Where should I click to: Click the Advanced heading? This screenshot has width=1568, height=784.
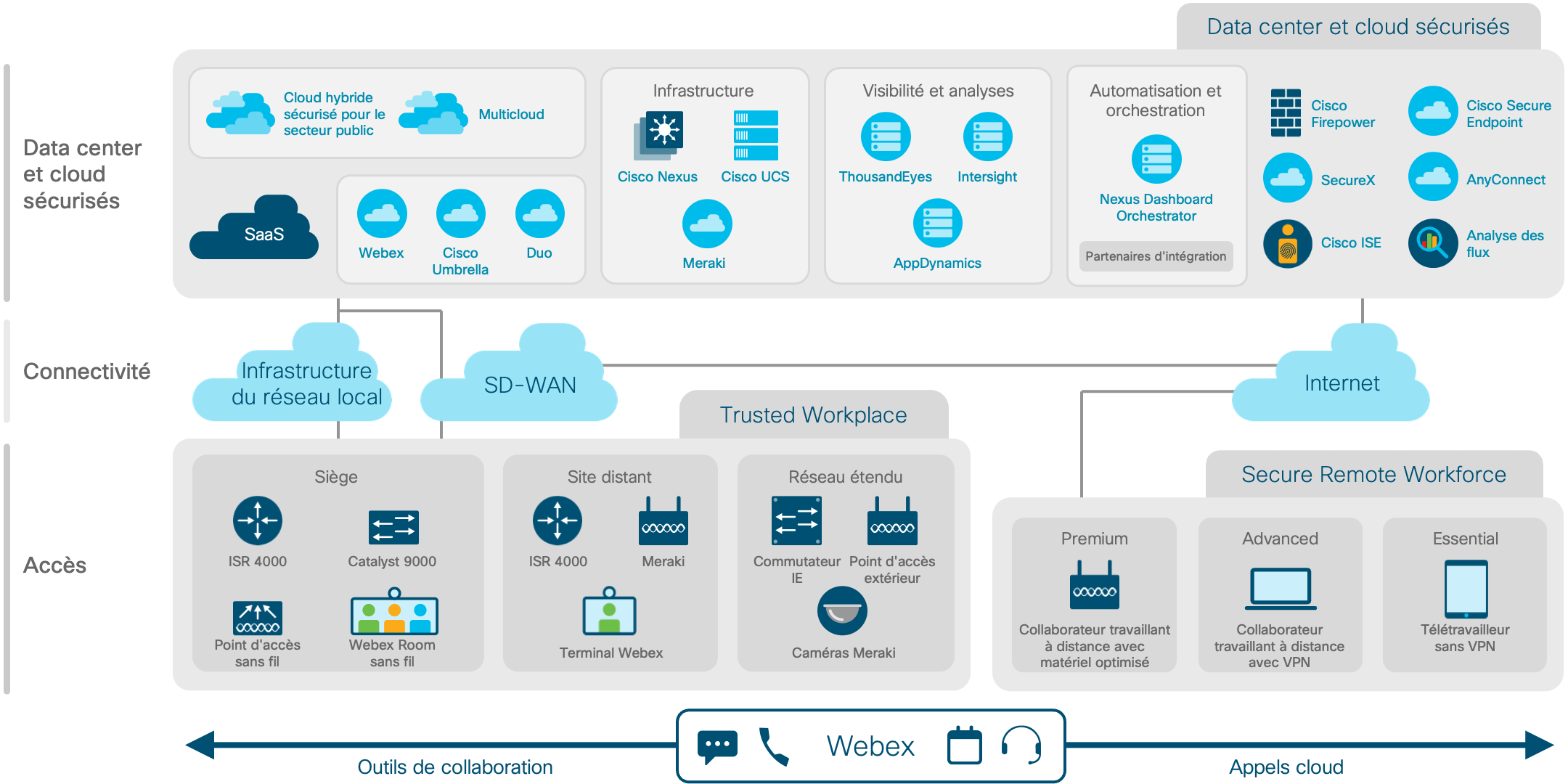(1281, 539)
